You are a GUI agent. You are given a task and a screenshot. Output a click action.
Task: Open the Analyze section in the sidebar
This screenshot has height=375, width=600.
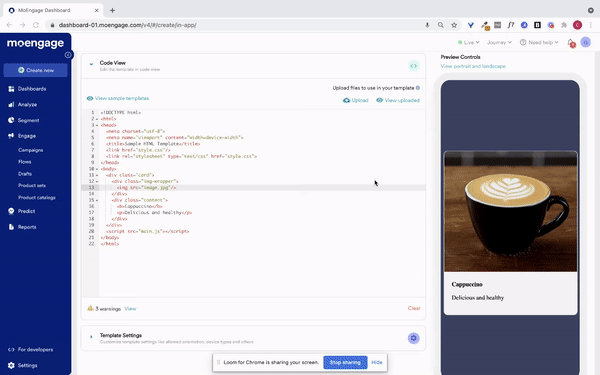click(23, 104)
